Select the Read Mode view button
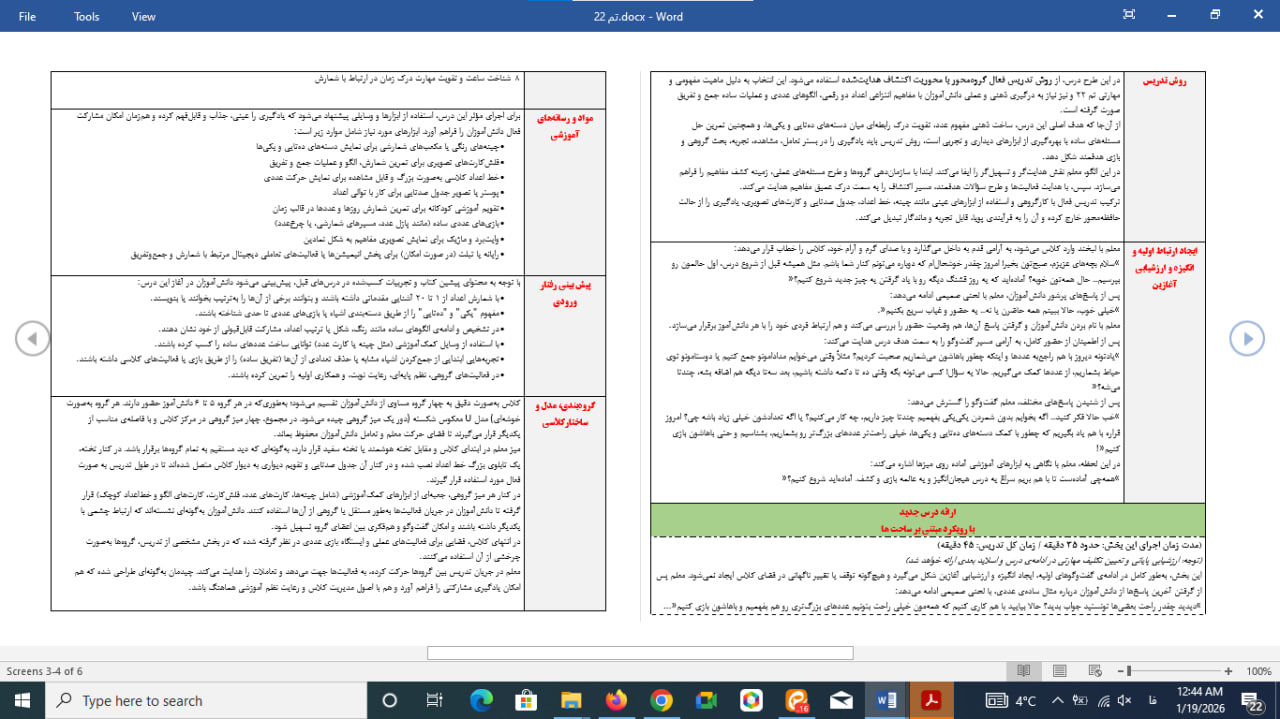This screenshot has height=719, width=1280. click(x=1023, y=671)
